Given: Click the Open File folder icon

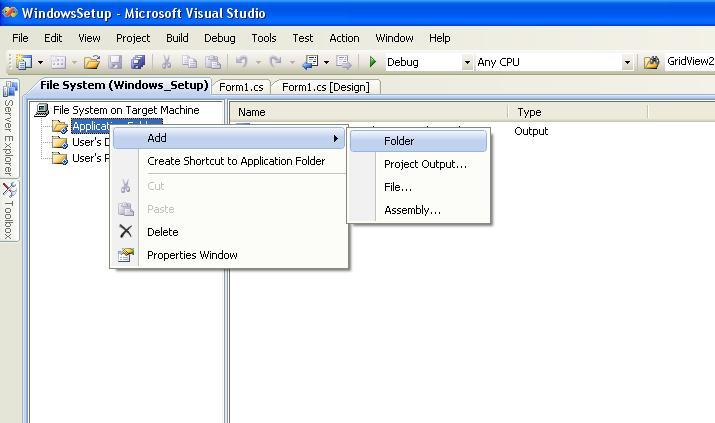Looking at the screenshot, I should 92,62.
